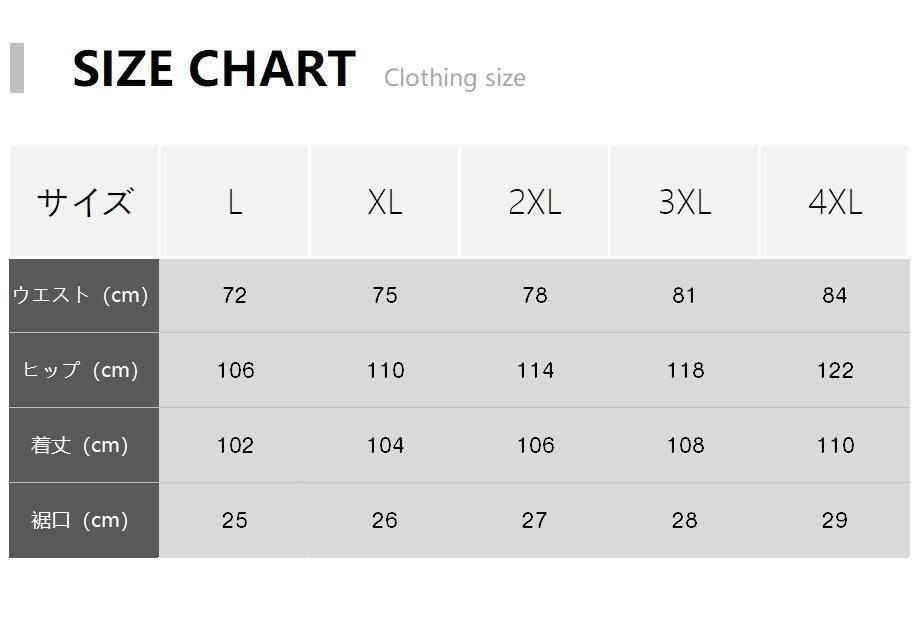Select the 裾口 (cm) row label
923x630 pixels.
coord(81,520)
